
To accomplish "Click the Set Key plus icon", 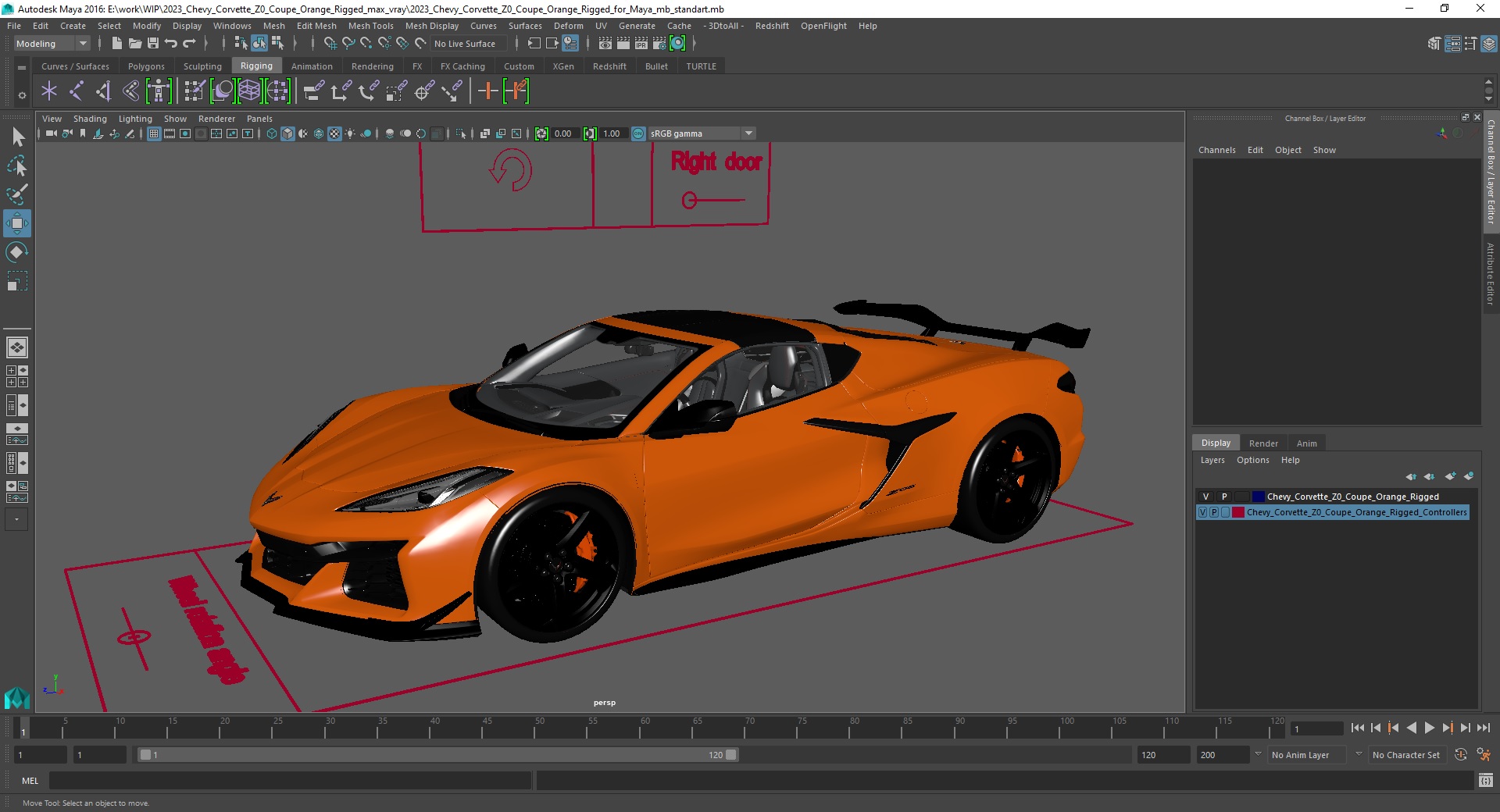I will [x=487, y=91].
